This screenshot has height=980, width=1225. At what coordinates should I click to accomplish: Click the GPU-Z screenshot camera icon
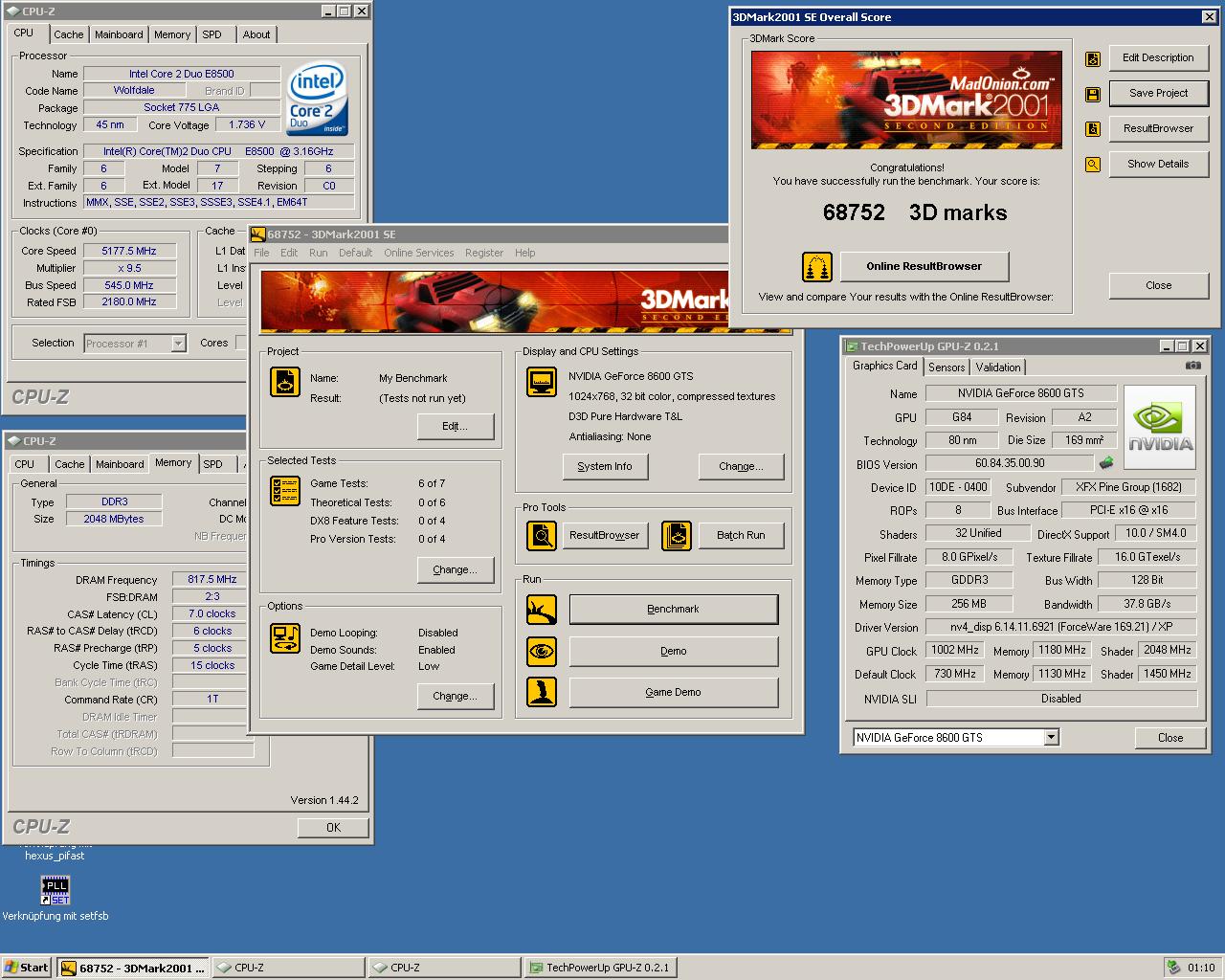[x=1192, y=366]
